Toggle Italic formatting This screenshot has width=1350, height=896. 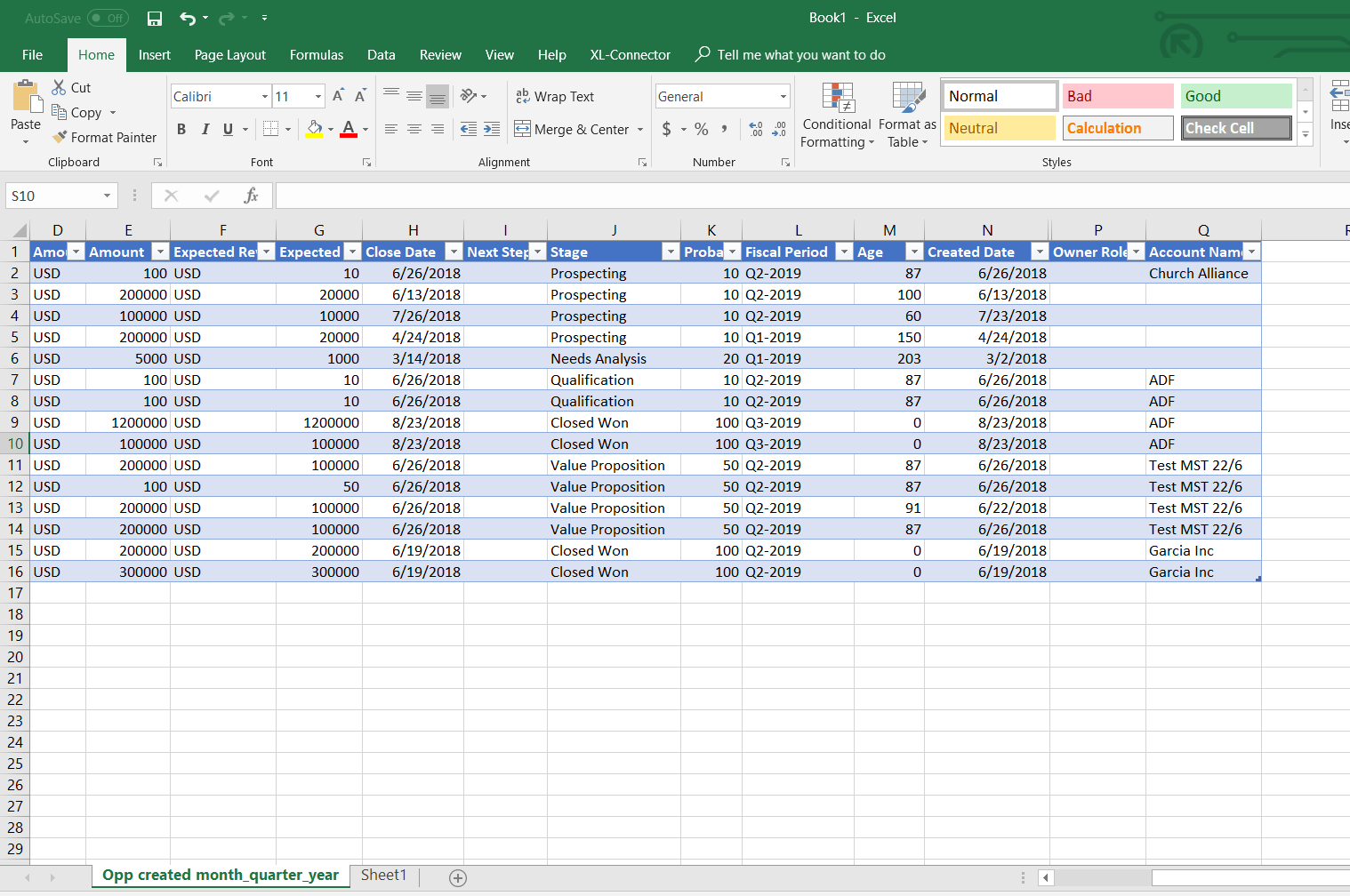[x=205, y=129]
